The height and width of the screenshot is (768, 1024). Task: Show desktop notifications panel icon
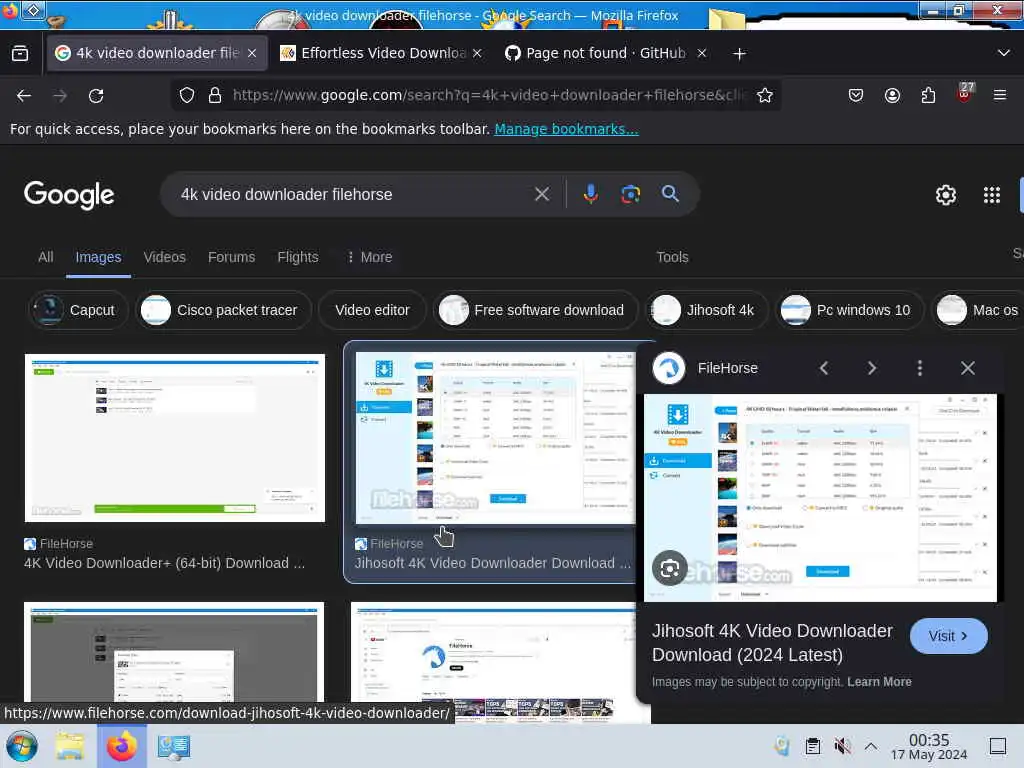click(998, 746)
